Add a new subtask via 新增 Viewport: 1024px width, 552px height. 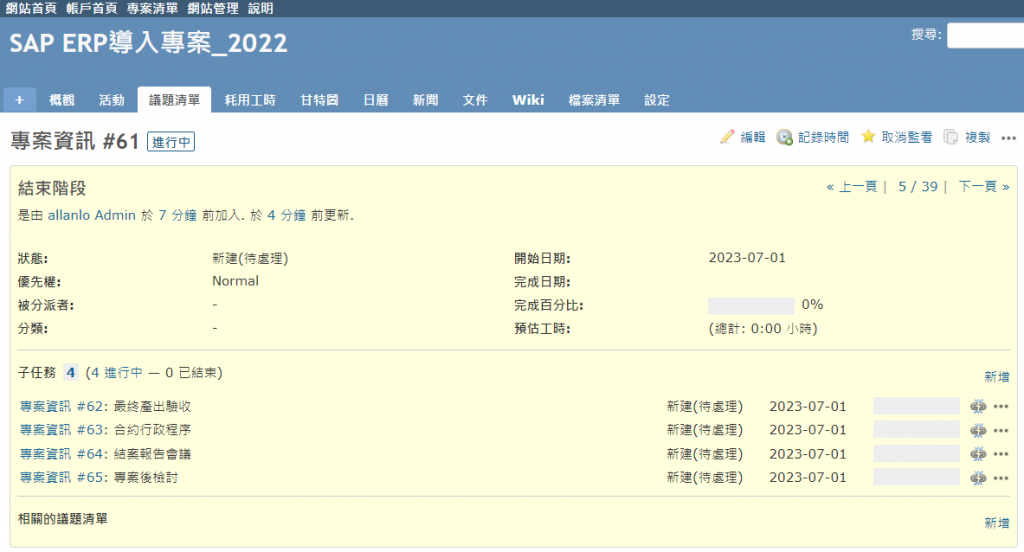tap(997, 377)
